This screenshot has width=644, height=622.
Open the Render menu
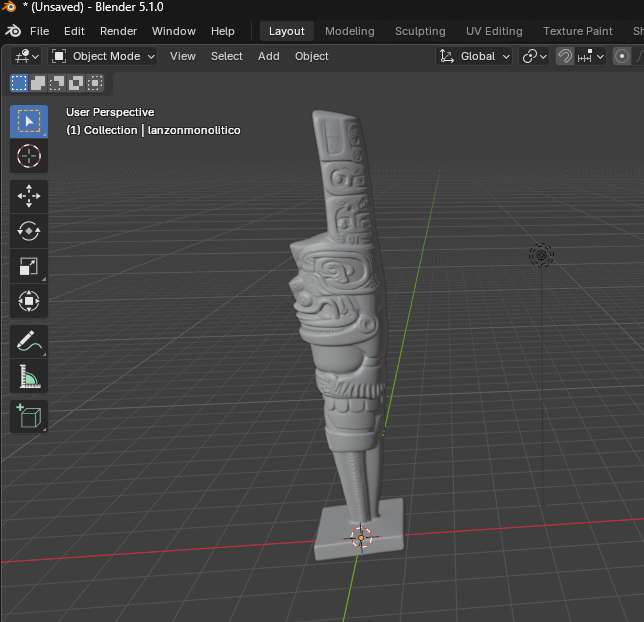(x=118, y=31)
